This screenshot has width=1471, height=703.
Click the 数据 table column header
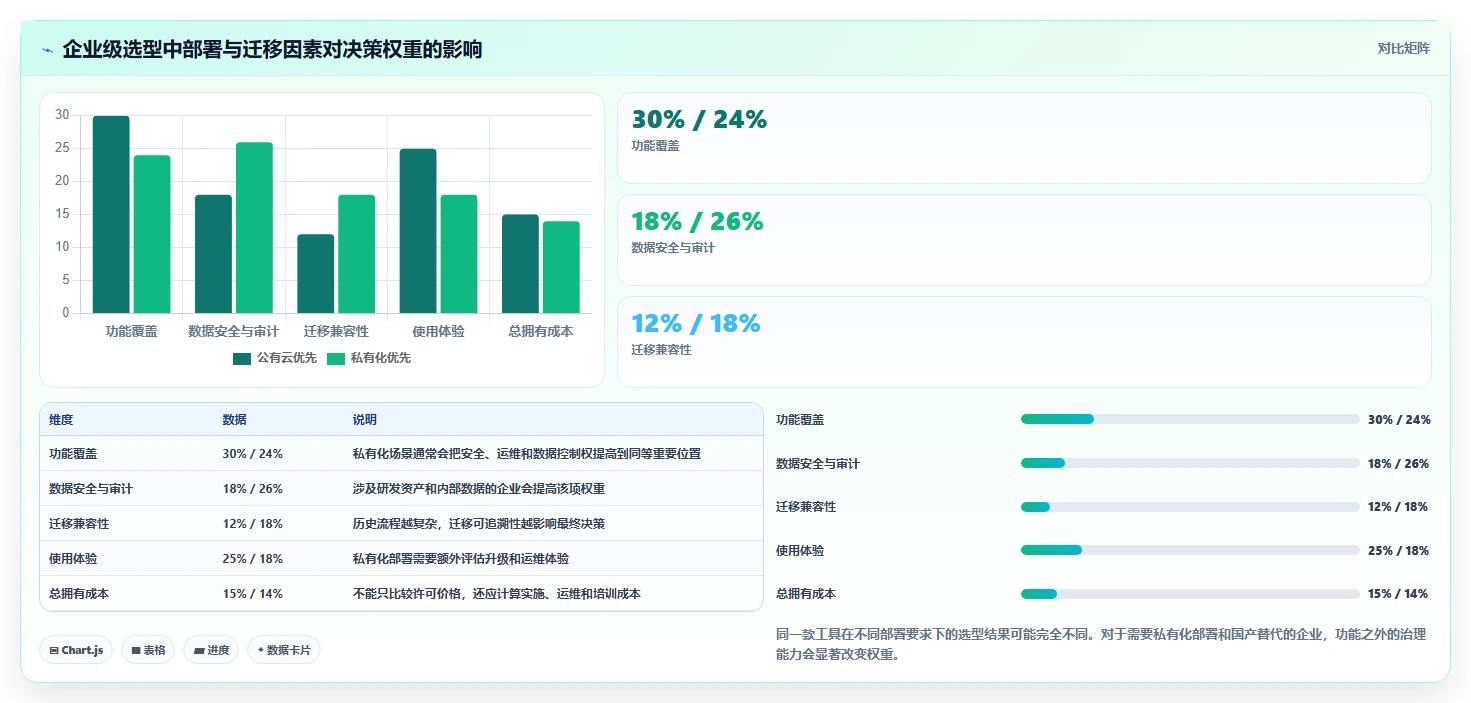pos(234,420)
